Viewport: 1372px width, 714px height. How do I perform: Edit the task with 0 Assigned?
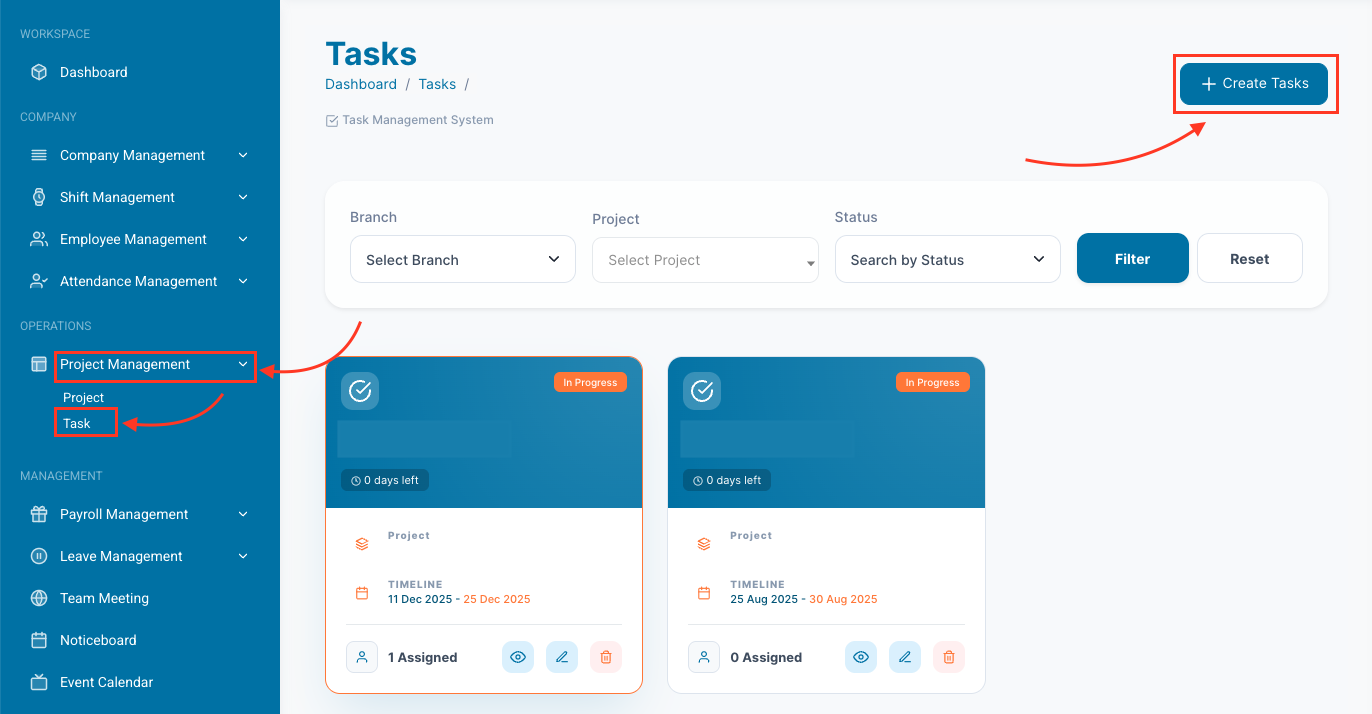[905, 657]
